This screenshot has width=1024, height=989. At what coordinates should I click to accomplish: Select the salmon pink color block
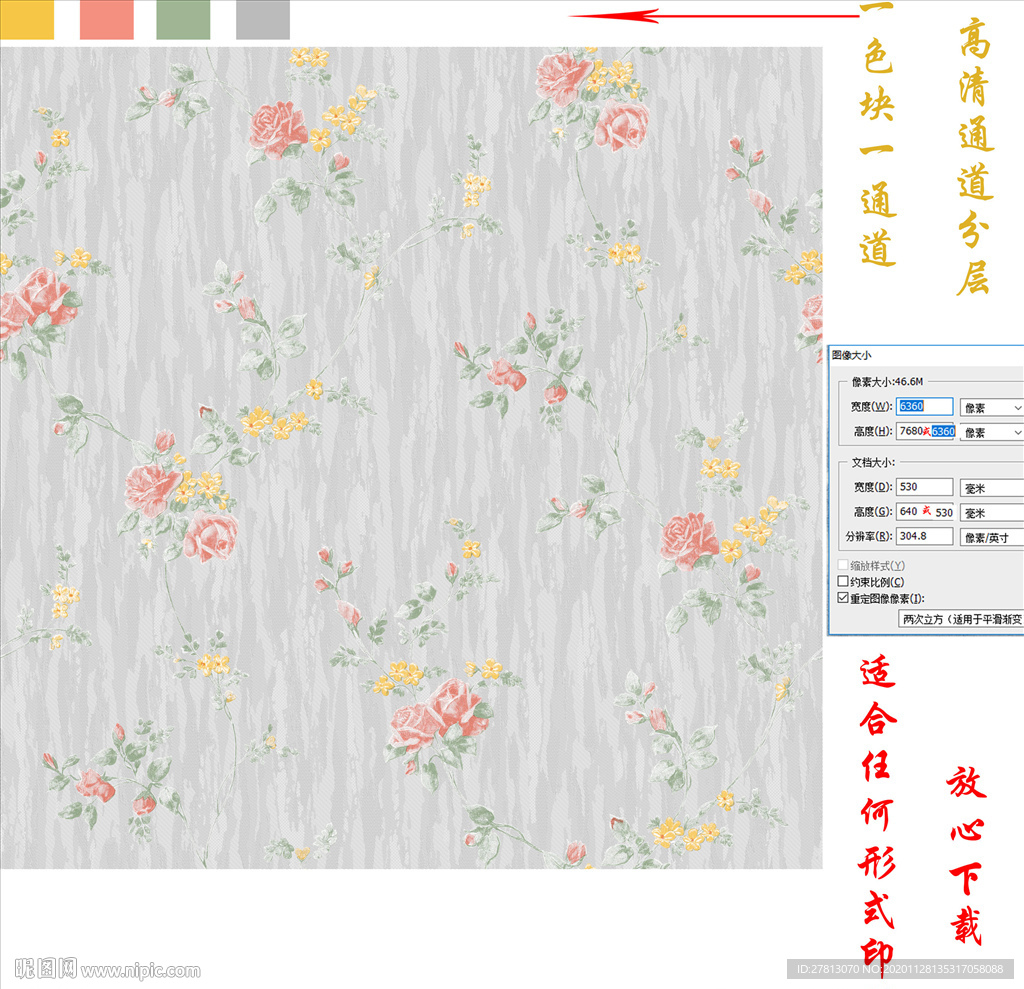pos(106,20)
